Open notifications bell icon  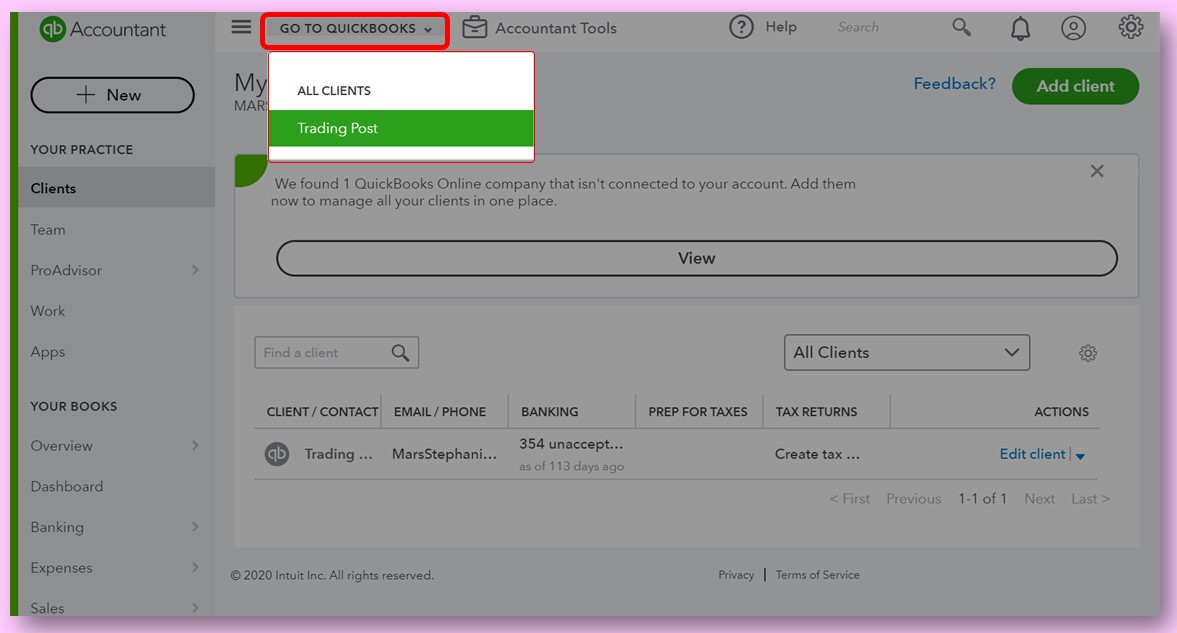pyautogui.click(x=1019, y=29)
